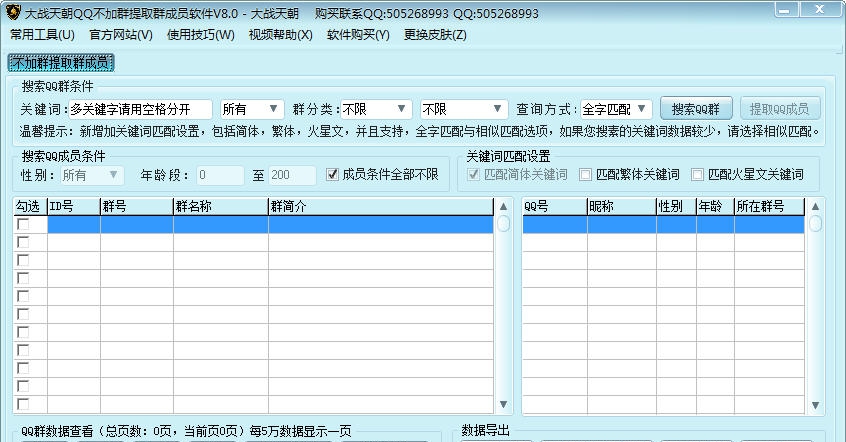Click the 群名称 column header
846x442 pixels.
coord(221,206)
